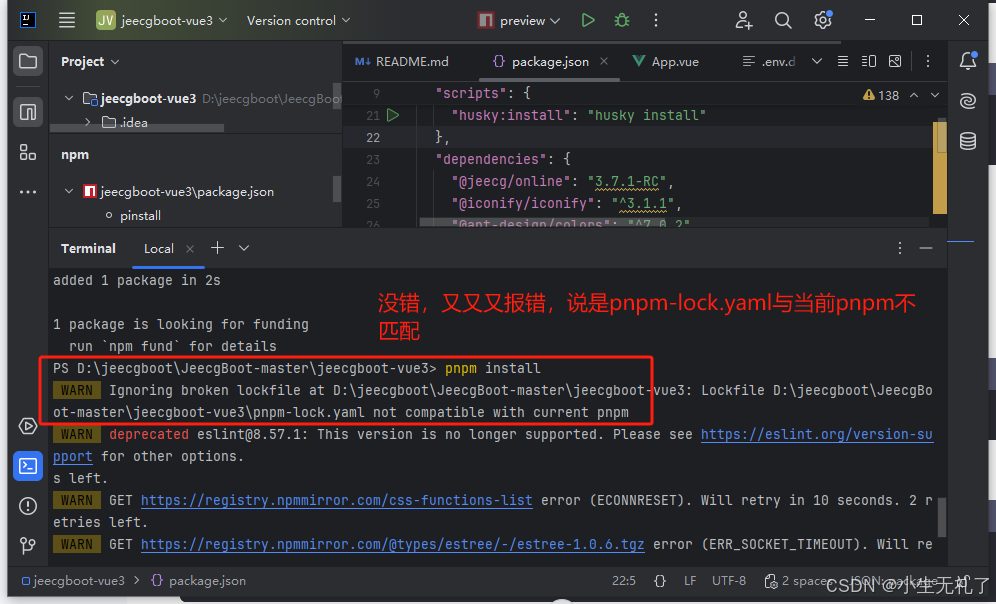Viewport: 996px width, 604px height.
Task: Run the husky:install script gutter arrow
Action: [393, 115]
